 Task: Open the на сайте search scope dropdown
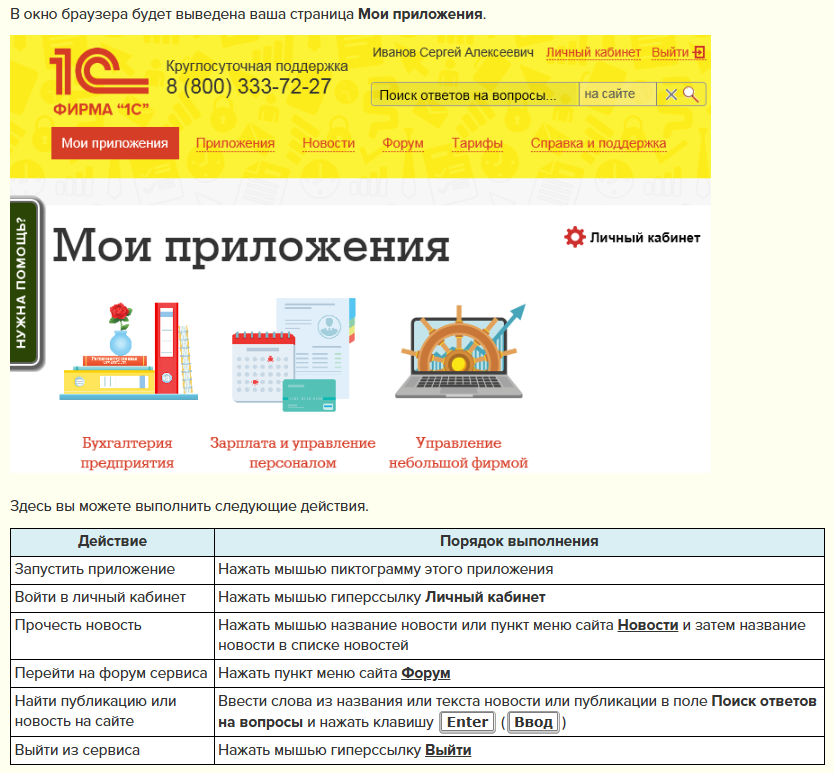point(617,94)
